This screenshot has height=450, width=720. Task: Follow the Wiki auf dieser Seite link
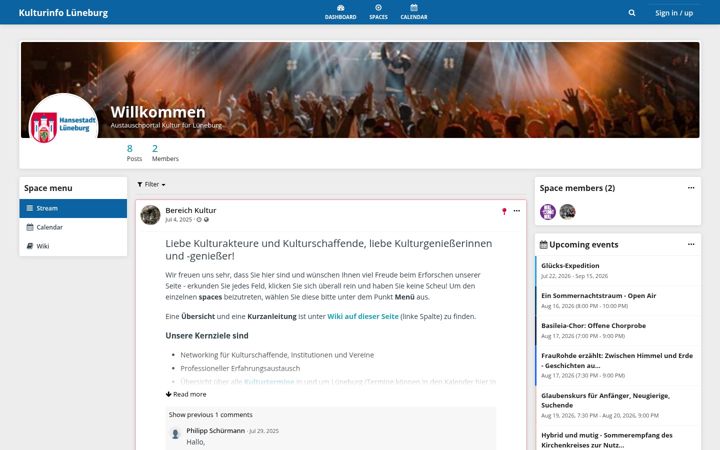click(x=363, y=316)
